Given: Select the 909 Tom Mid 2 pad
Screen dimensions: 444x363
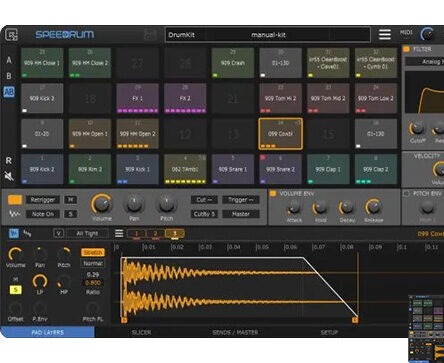Looking at the screenshot, I should coord(328,98).
